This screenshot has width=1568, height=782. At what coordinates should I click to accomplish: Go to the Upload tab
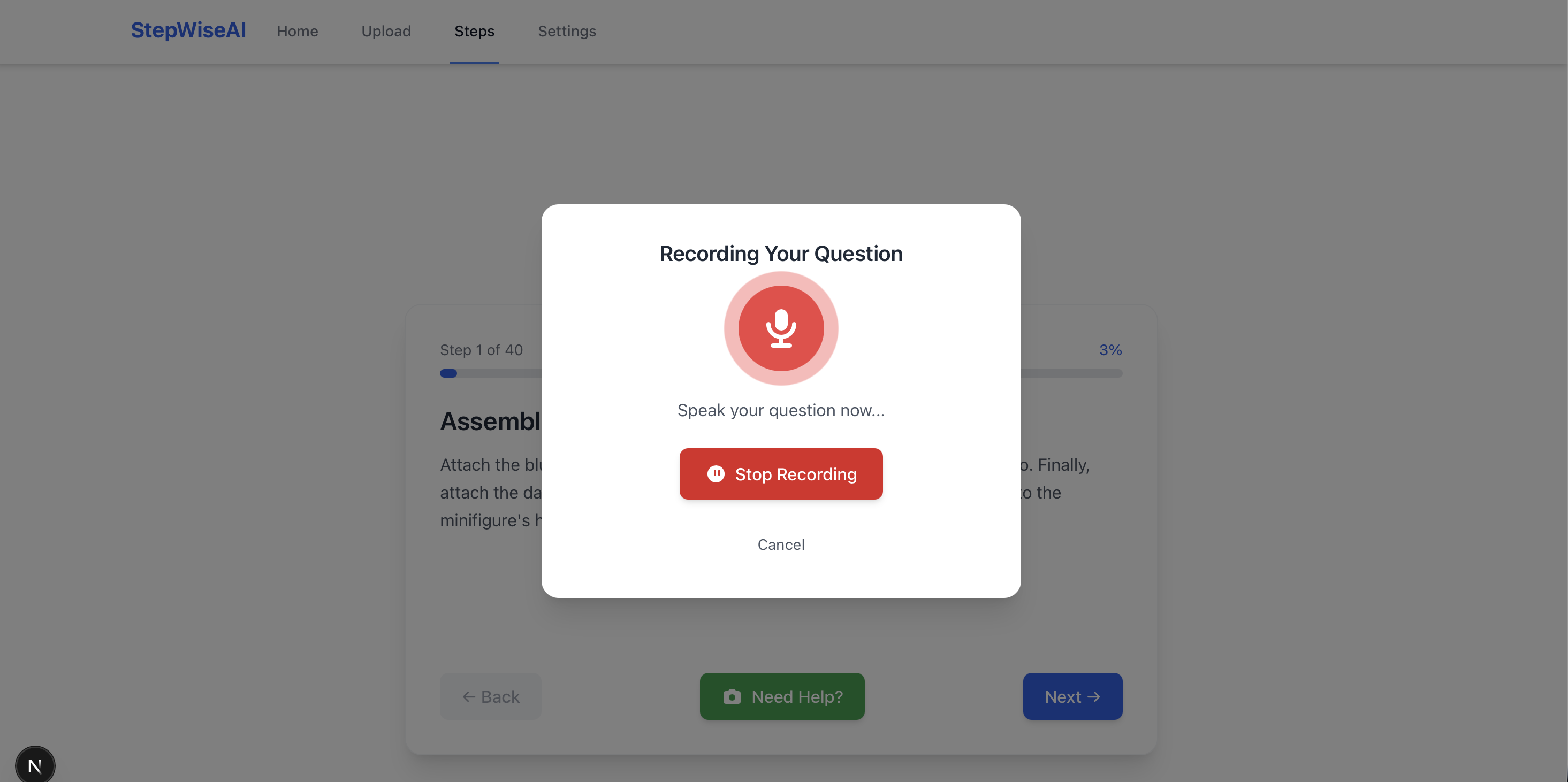tap(386, 31)
